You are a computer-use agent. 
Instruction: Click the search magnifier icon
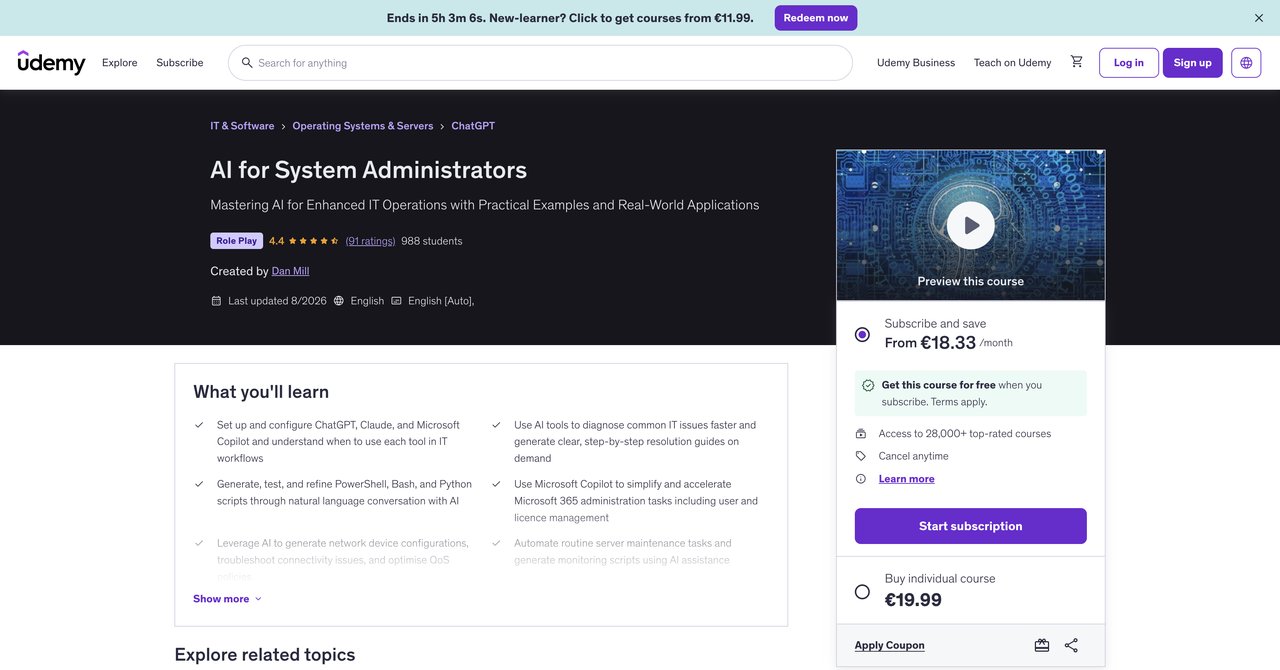tap(247, 63)
